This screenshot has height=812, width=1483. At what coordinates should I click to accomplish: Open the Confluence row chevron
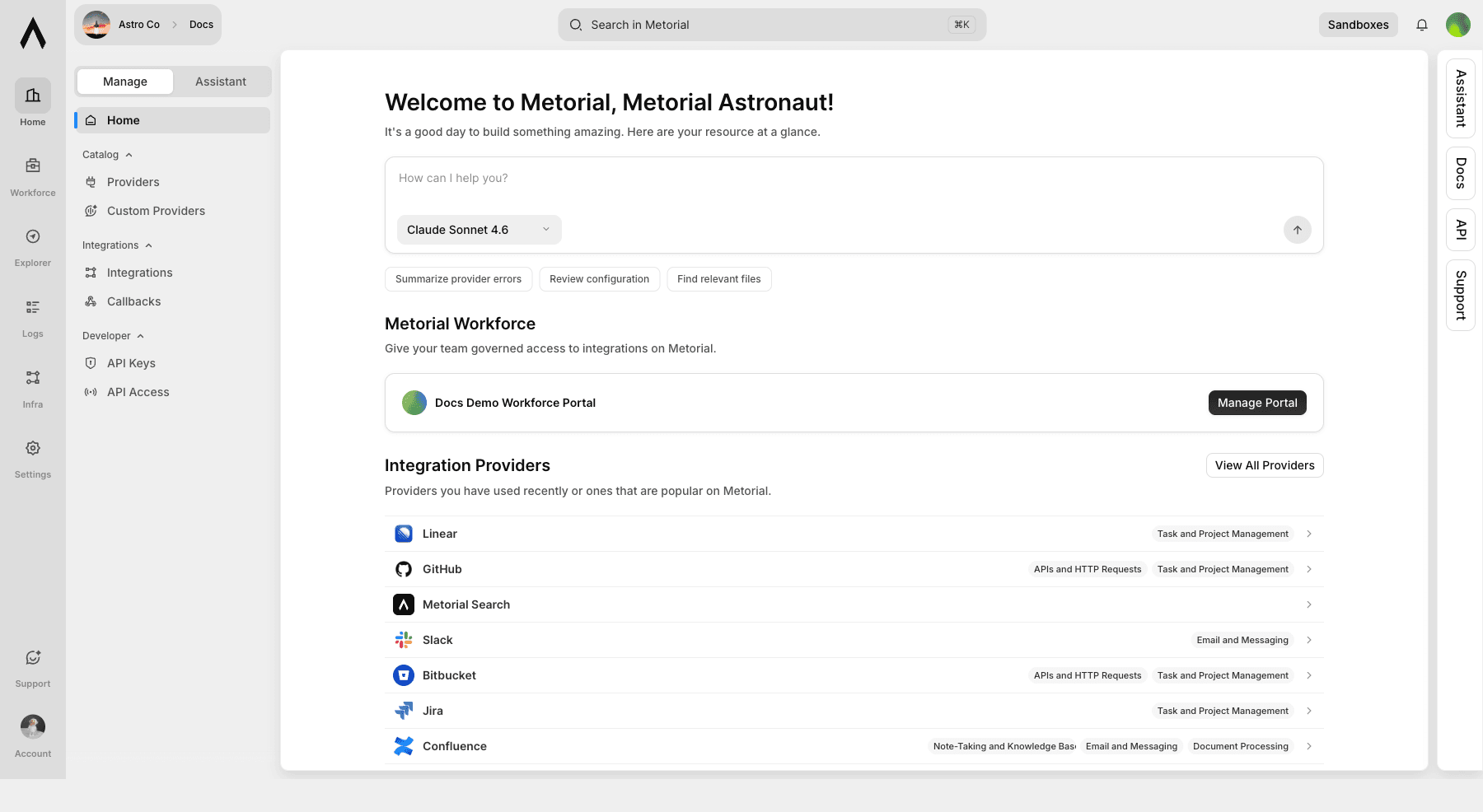(x=1309, y=746)
